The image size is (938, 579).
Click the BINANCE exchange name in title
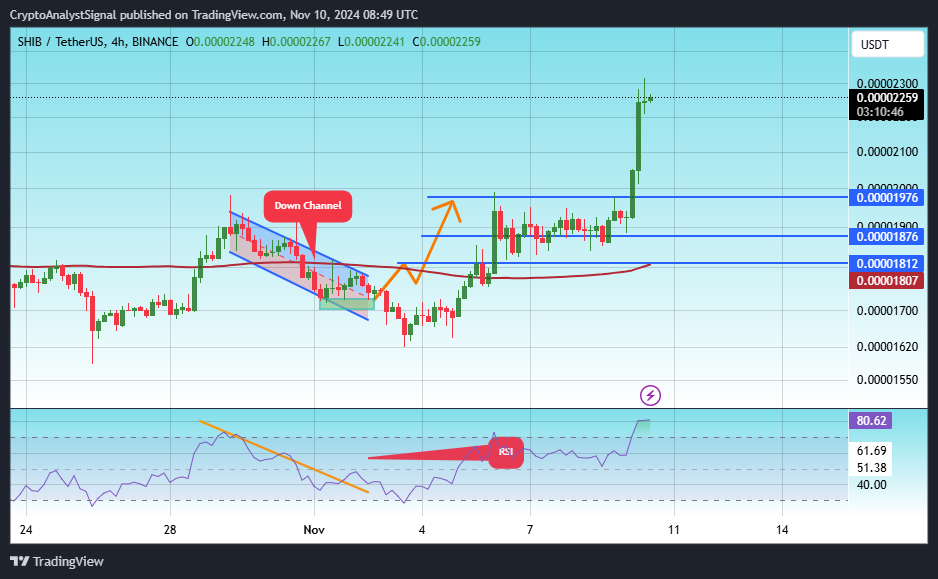155,42
